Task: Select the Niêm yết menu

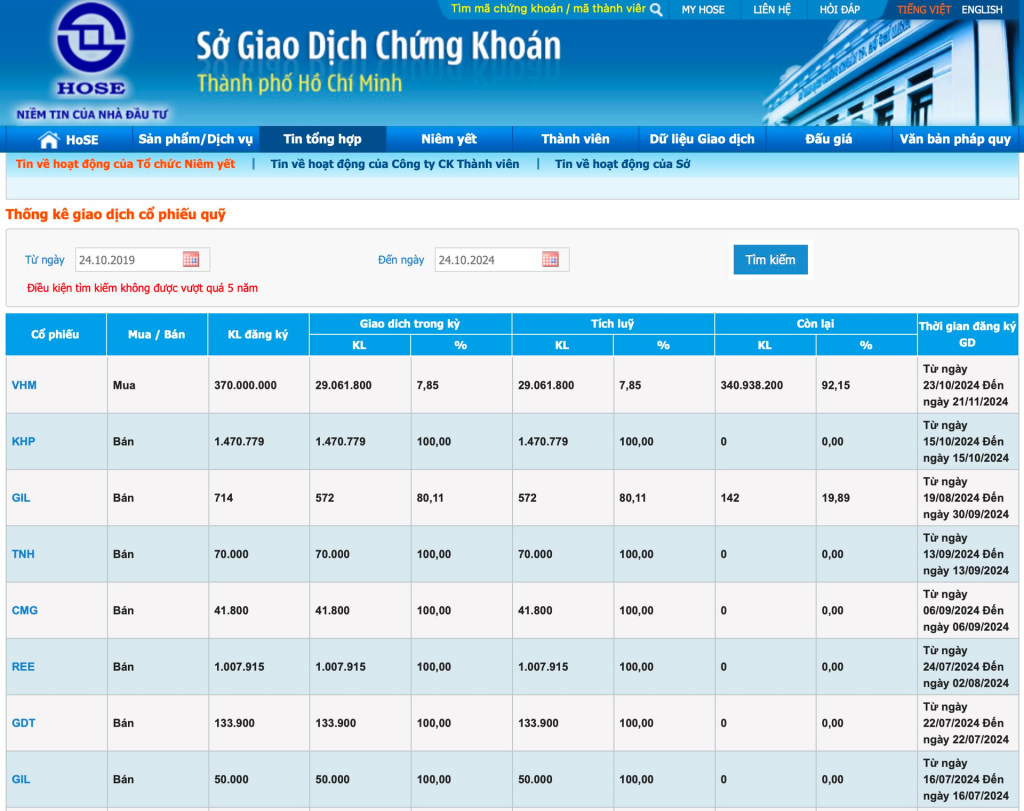Action: [449, 139]
